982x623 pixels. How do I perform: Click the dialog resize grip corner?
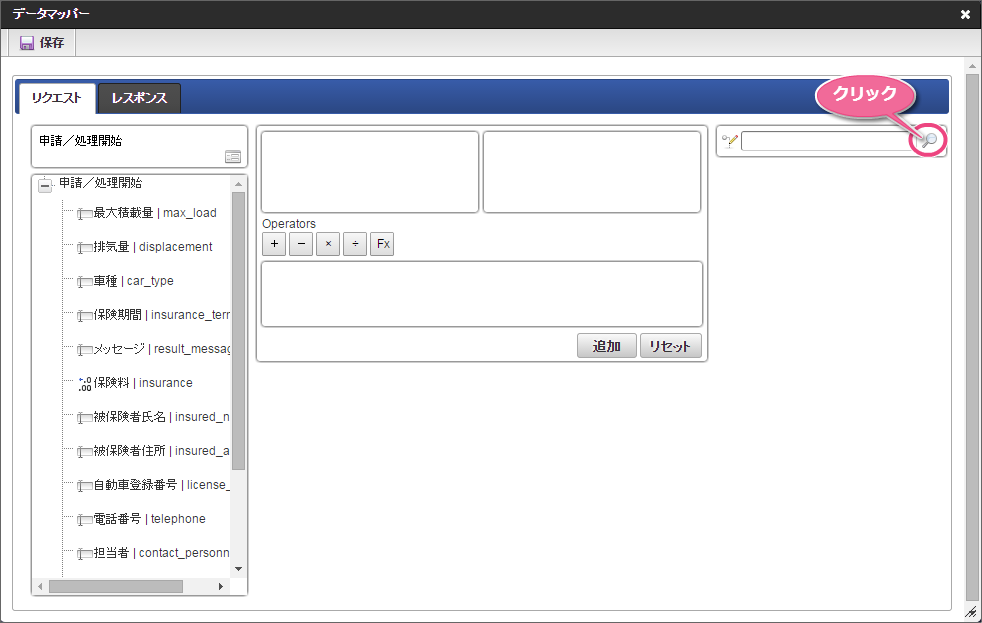click(971, 612)
